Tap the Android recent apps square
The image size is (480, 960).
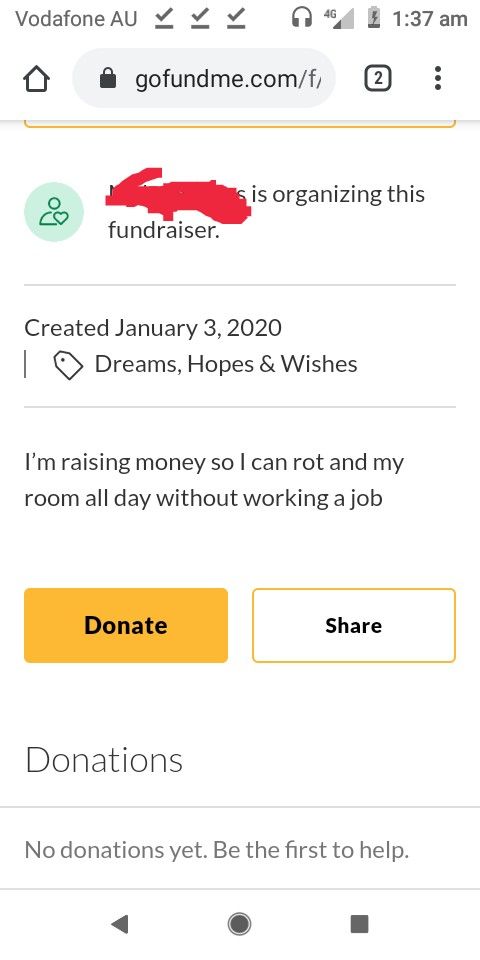[359, 924]
